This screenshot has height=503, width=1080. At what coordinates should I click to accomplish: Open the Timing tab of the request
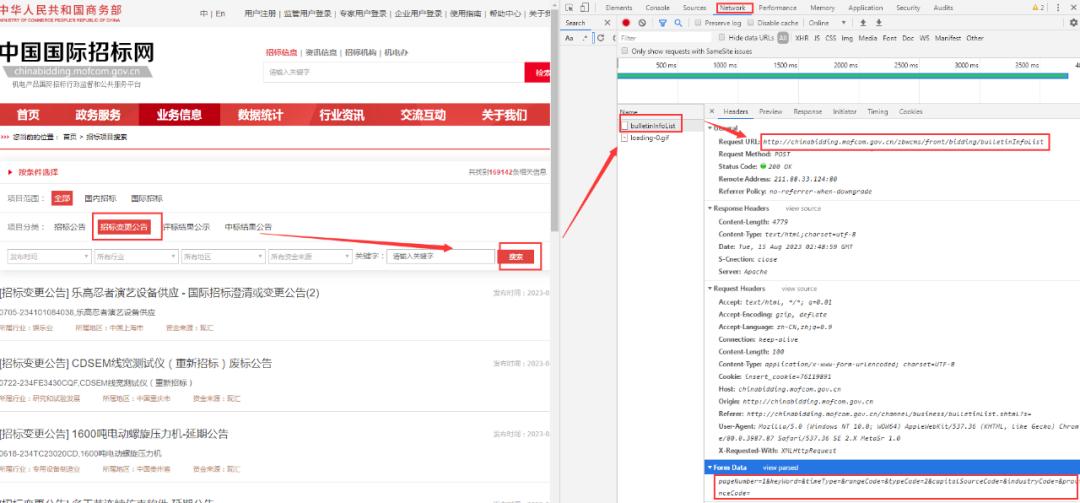(x=878, y=111)
